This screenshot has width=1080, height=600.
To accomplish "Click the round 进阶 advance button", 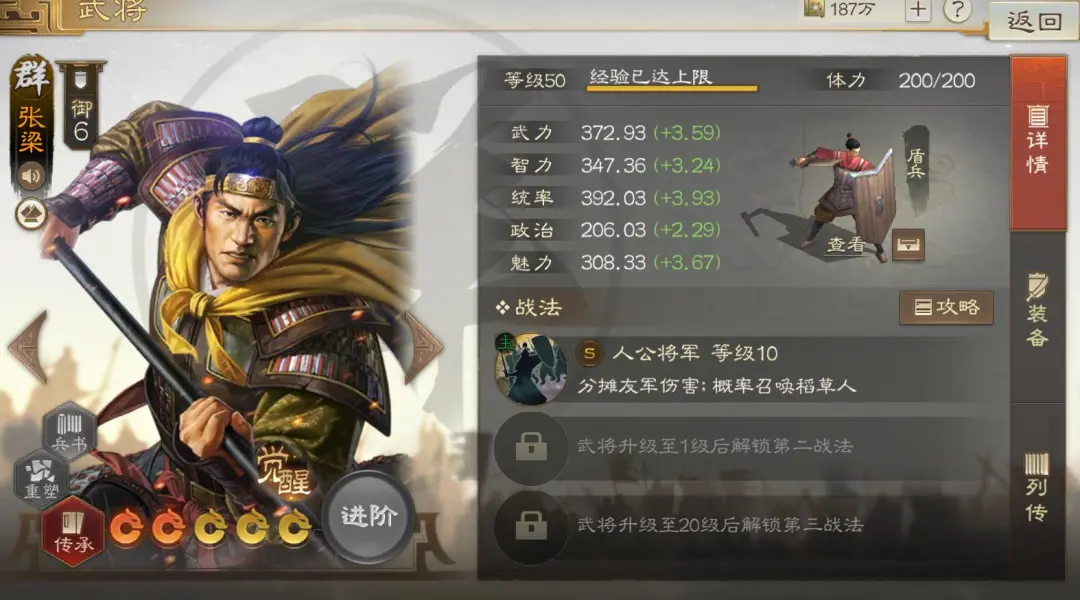I will coord(368,517).
